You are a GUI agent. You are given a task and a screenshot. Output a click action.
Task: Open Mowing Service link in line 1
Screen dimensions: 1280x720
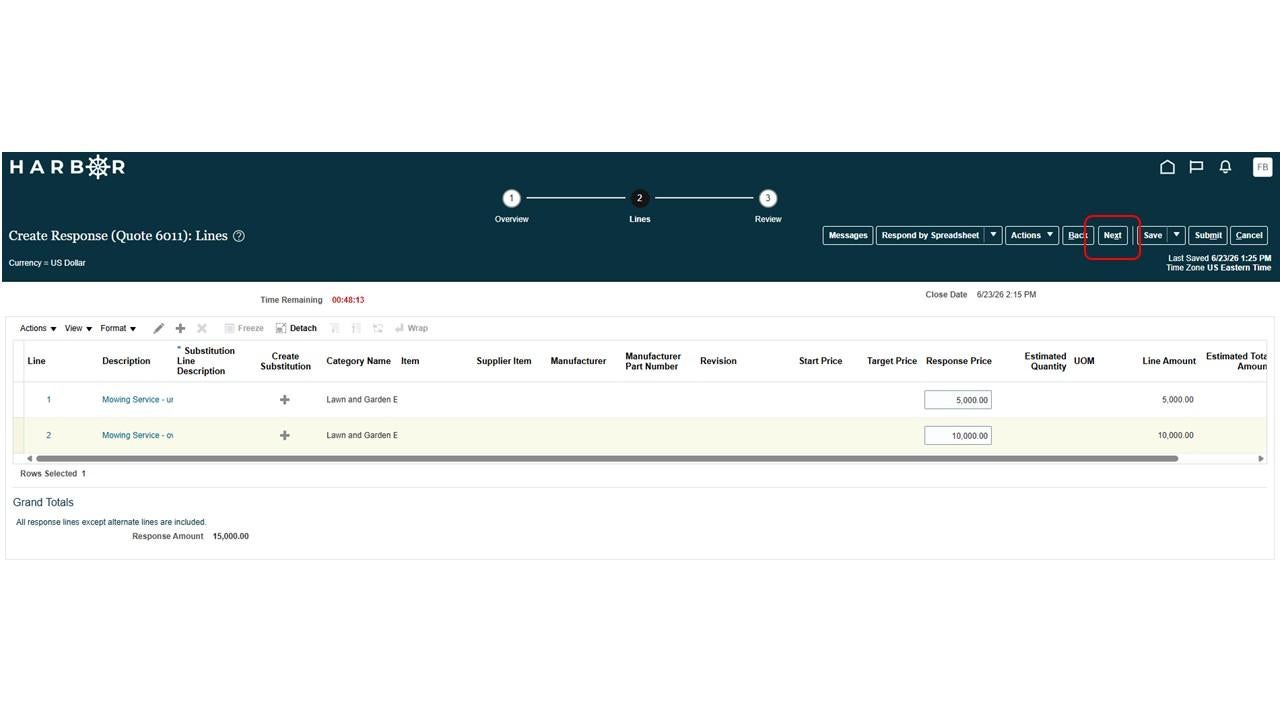138,400
